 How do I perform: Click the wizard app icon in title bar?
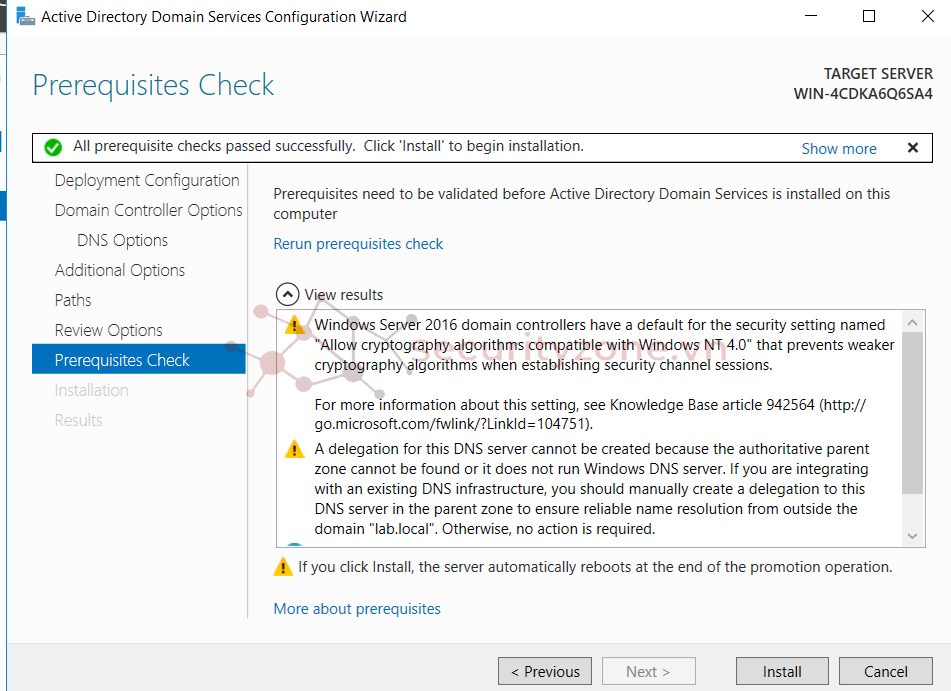[25, 16]
